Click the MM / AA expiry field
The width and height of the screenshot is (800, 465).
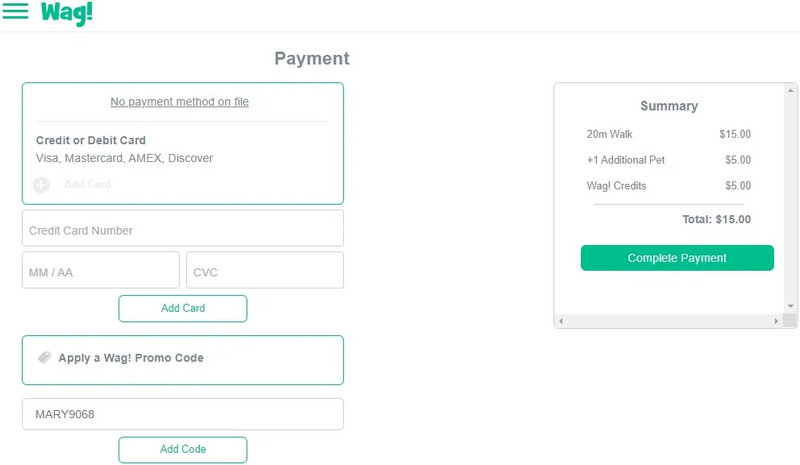click(x=101, y=270)
